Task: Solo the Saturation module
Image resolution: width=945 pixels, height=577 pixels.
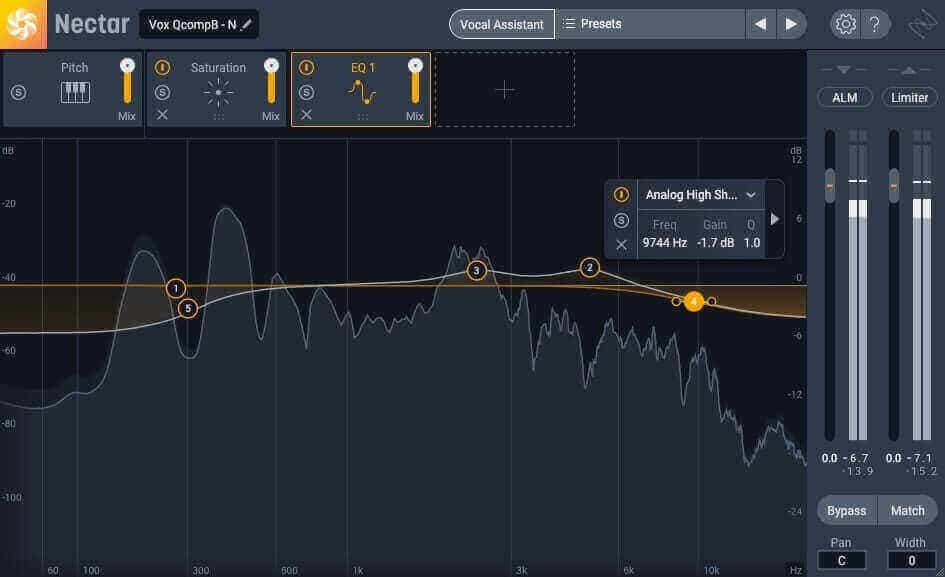Action: (162, 92)
